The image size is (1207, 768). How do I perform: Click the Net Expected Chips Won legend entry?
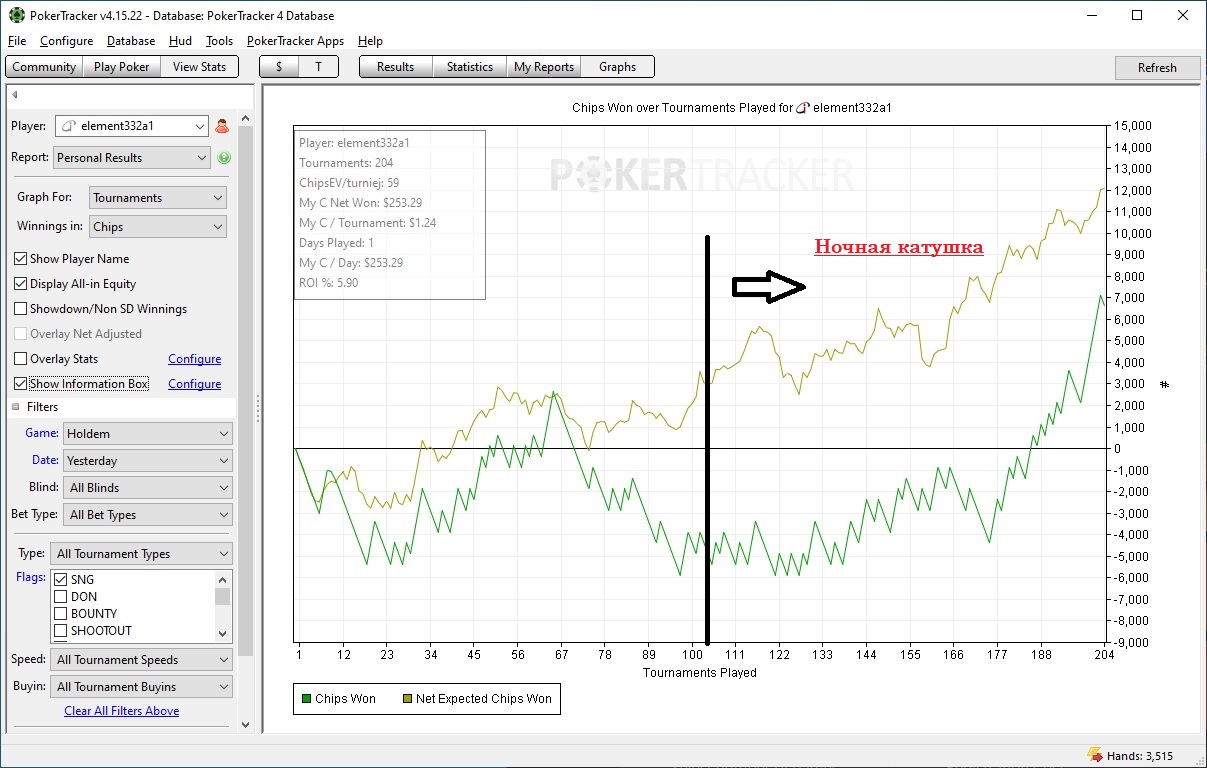476,699
